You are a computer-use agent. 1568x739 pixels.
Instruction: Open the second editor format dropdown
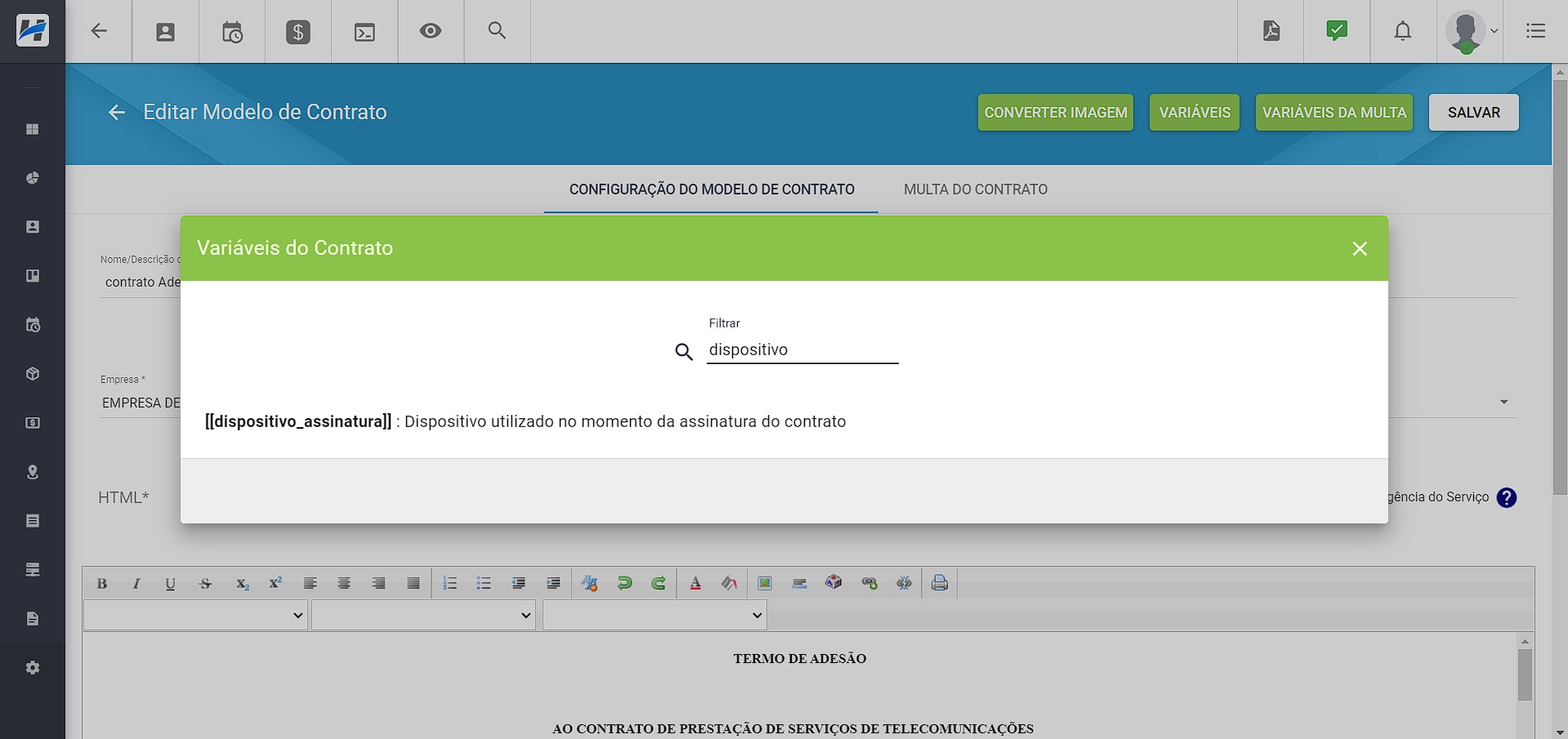pos(423,615)
